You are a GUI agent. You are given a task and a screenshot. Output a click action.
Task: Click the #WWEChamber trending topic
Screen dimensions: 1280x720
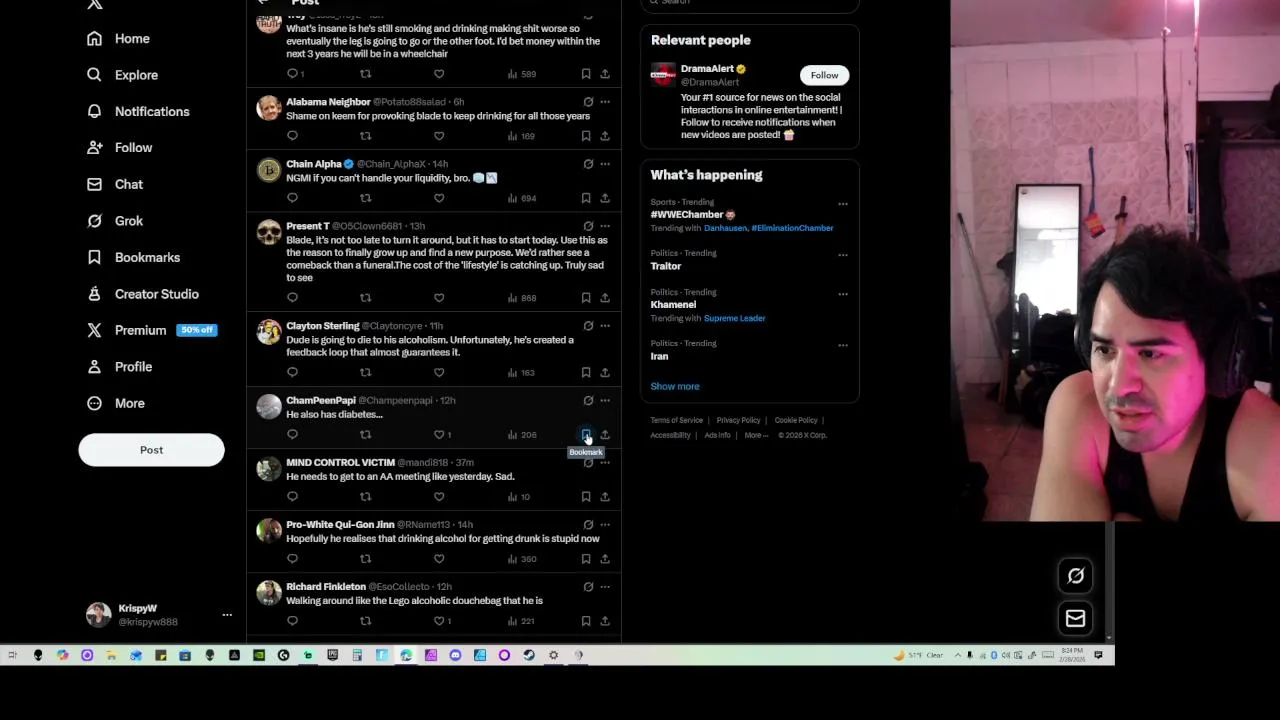point(687,214)
